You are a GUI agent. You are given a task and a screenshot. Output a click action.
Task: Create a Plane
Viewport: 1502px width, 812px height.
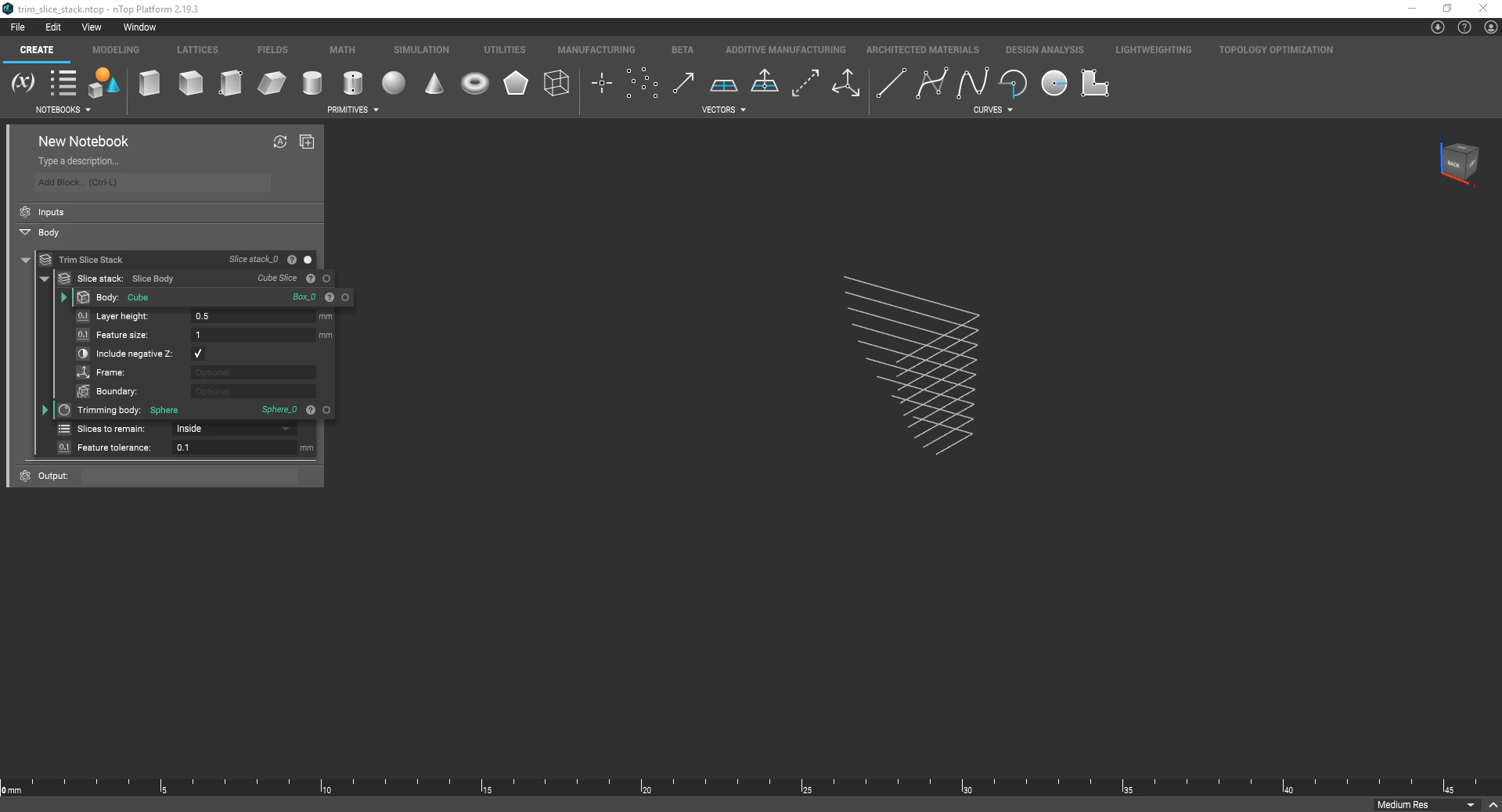point(724,84)
